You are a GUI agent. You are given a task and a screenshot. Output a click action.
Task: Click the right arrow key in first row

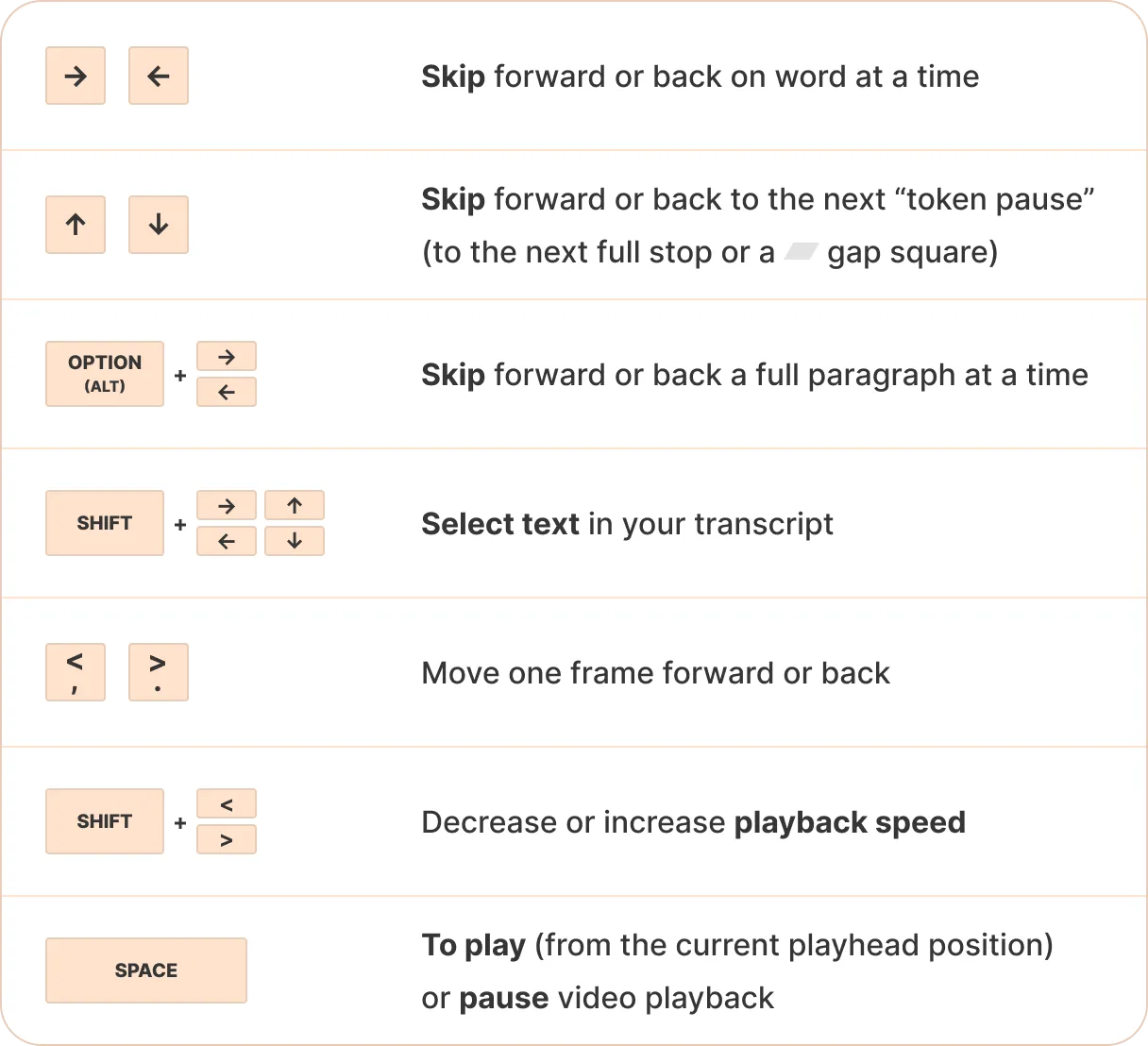tap(76, 76)
